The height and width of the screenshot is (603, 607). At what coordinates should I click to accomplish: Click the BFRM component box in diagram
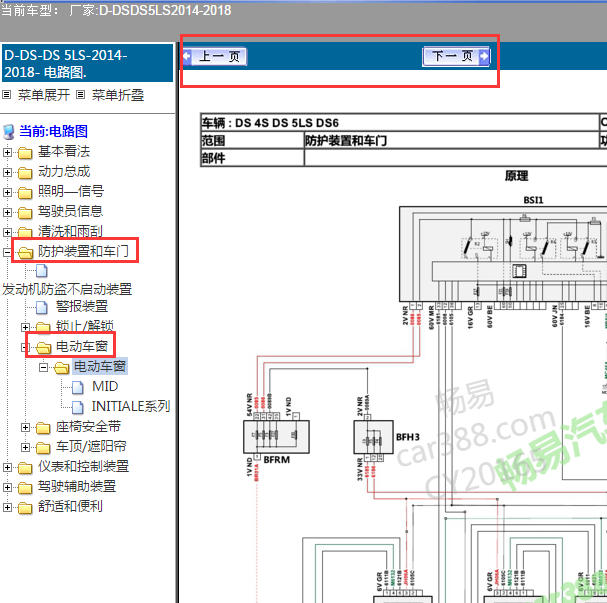tap(276, 437)
